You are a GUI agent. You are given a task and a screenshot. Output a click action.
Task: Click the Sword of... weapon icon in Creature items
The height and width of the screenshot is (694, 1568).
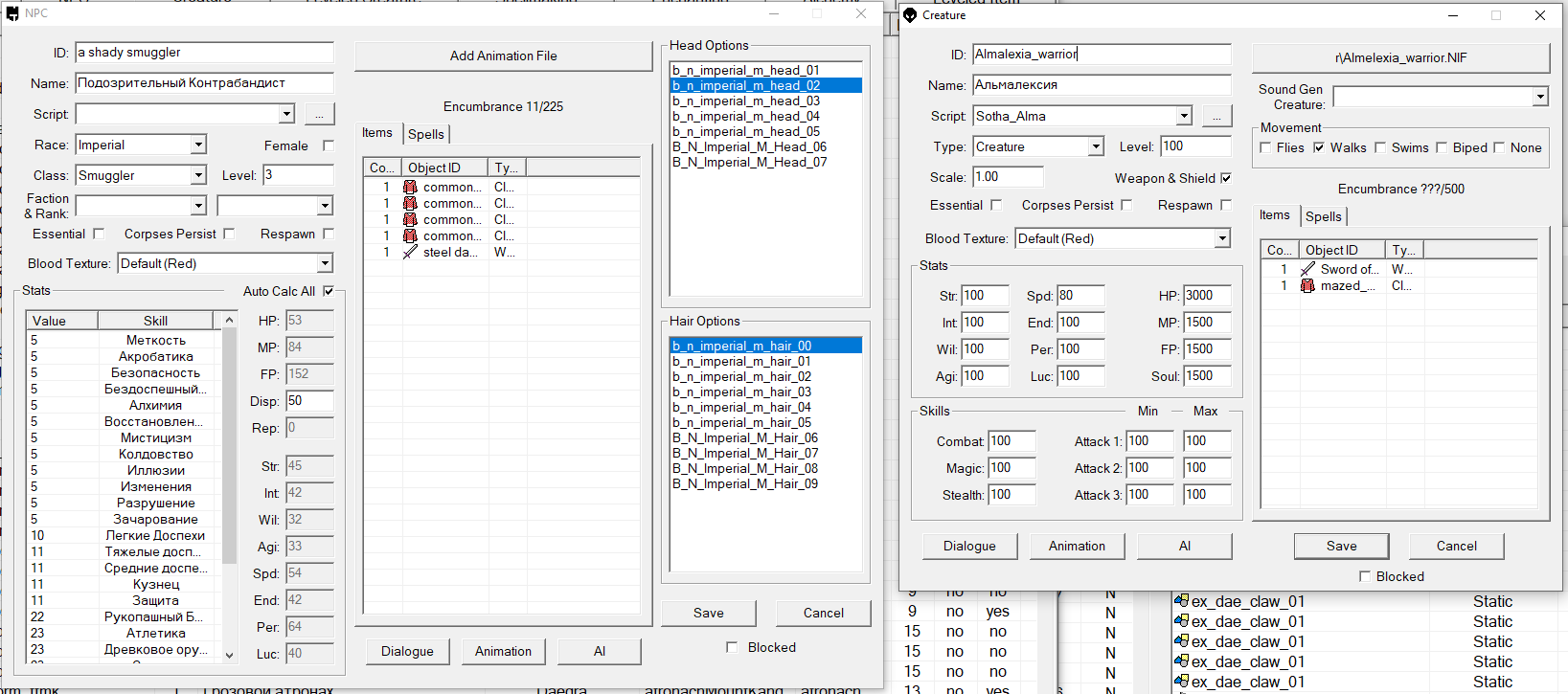(1307, 270)
